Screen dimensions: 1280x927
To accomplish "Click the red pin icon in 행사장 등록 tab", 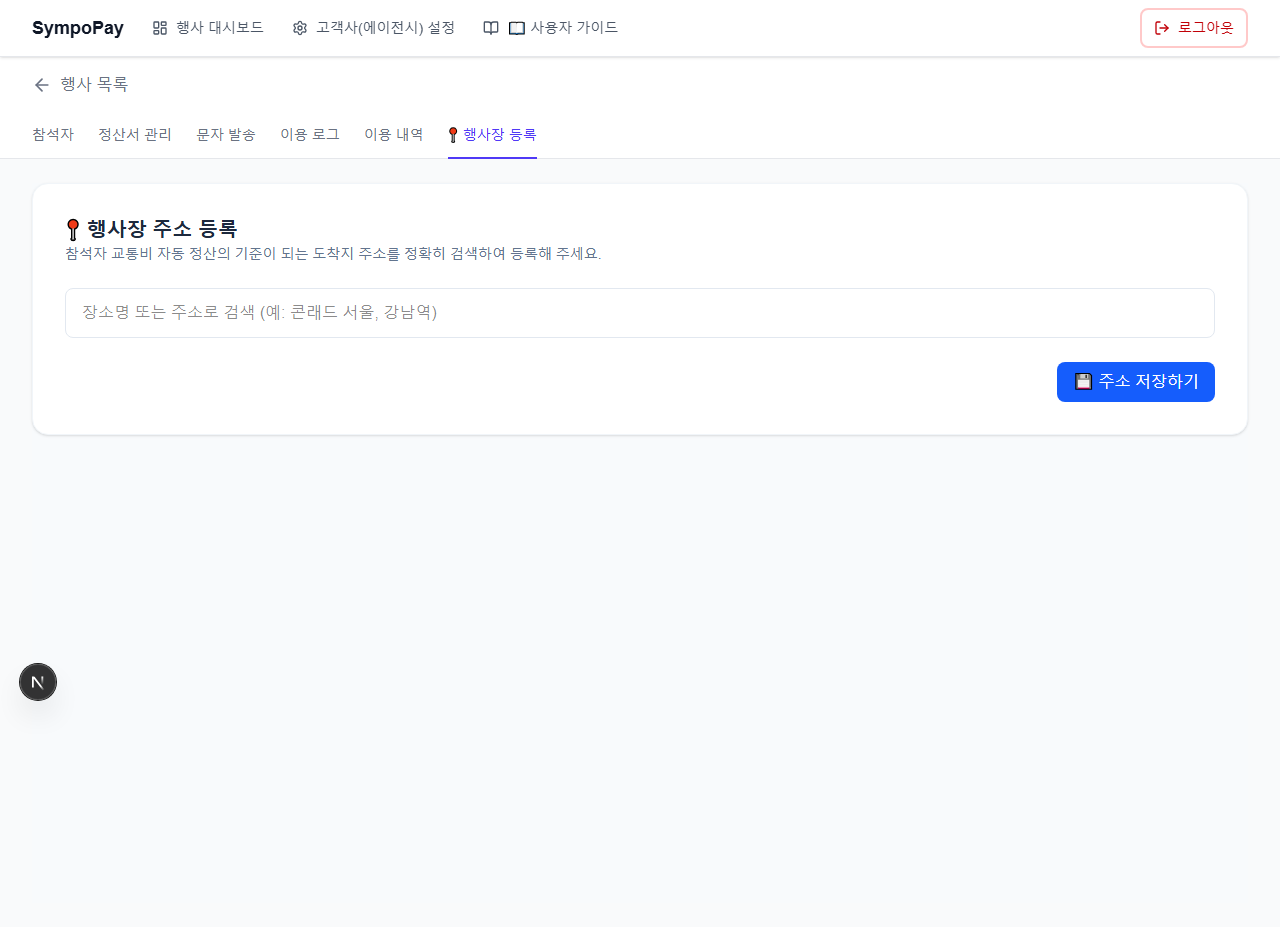I will coord(453,135).
